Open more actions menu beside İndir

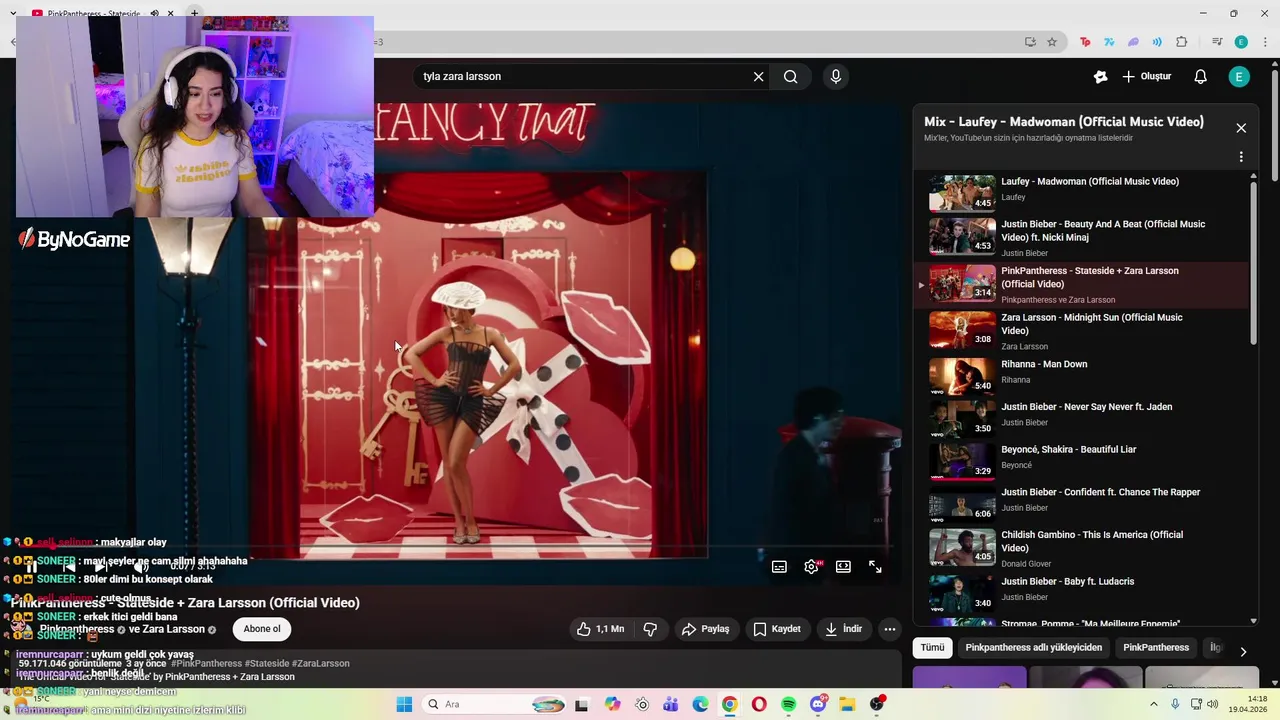(x=889, y=629)
